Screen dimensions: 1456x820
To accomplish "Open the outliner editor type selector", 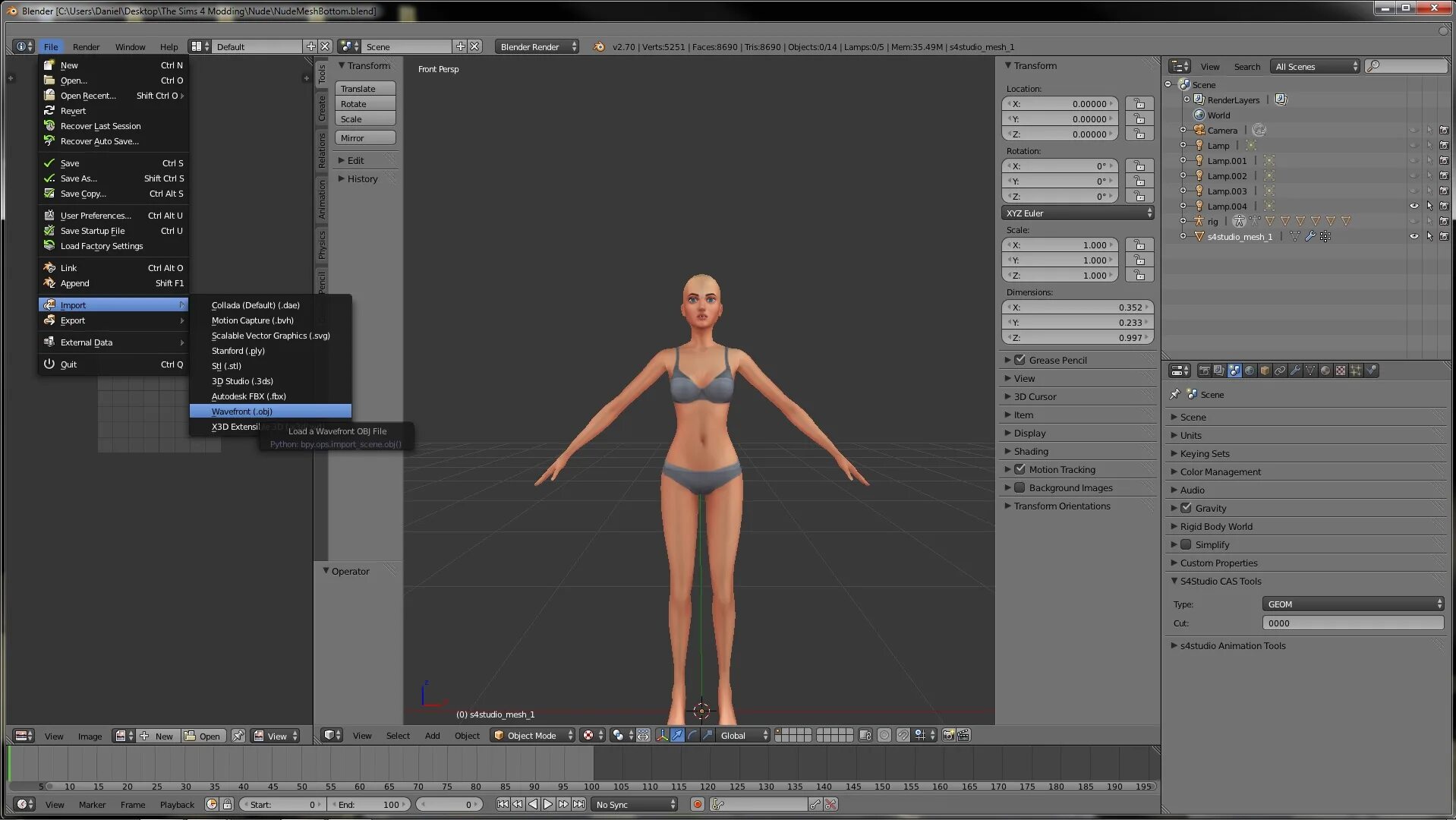I will pyautogui.click(x=1180, y=66).
